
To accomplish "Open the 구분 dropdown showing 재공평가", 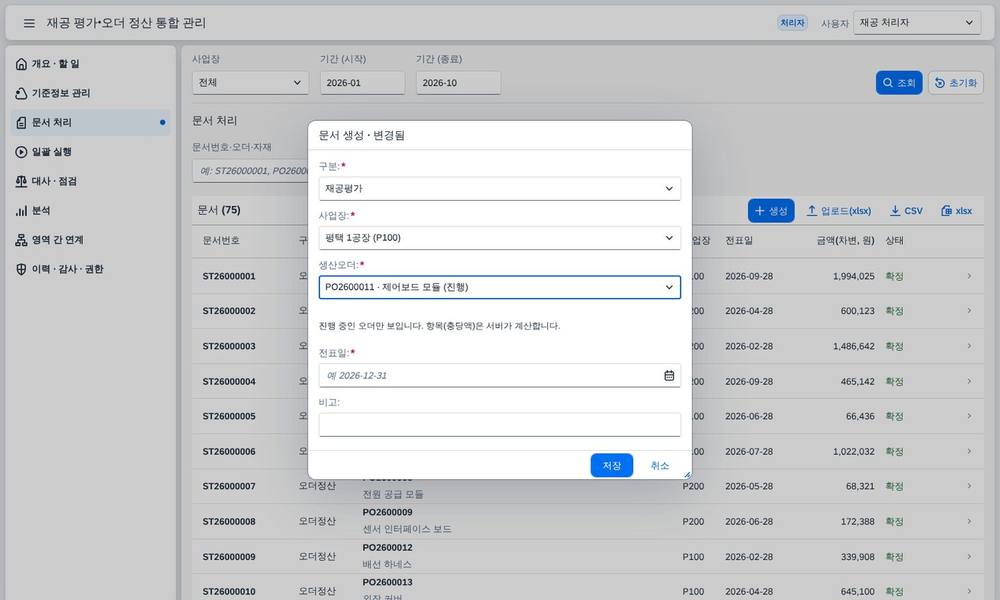I will (x=499, y=189).
